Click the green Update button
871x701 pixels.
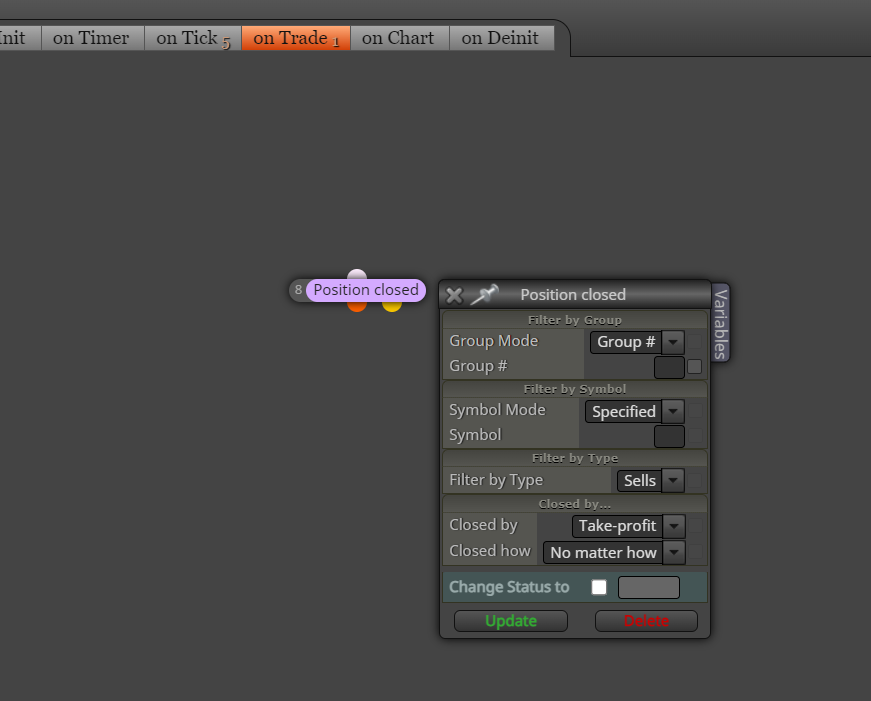[x=510, y=621]
